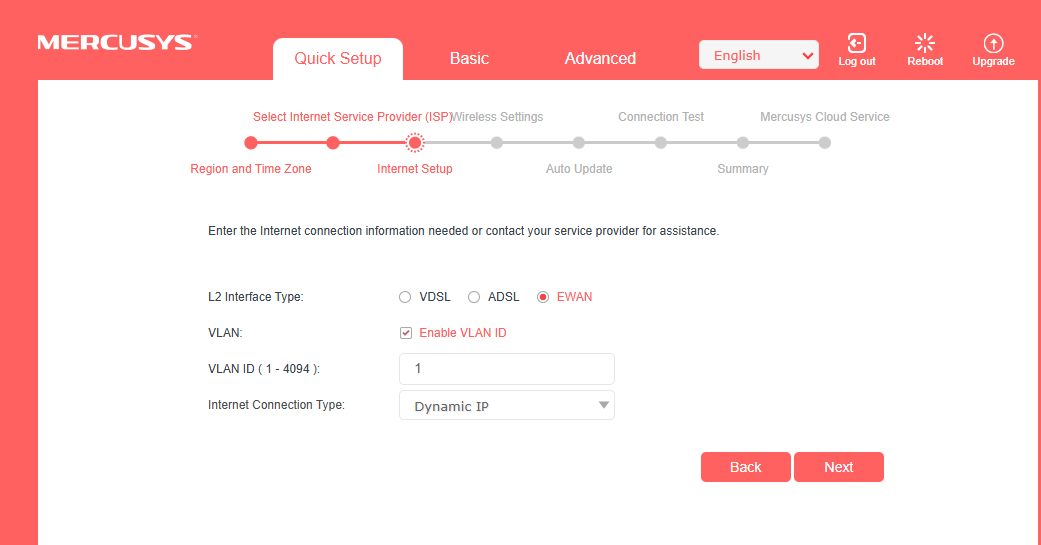Switch to the Basic tab
Image resolution: width=1041 pixels, height=545 pixels.
pyautogui.click(x=469, y=58)
